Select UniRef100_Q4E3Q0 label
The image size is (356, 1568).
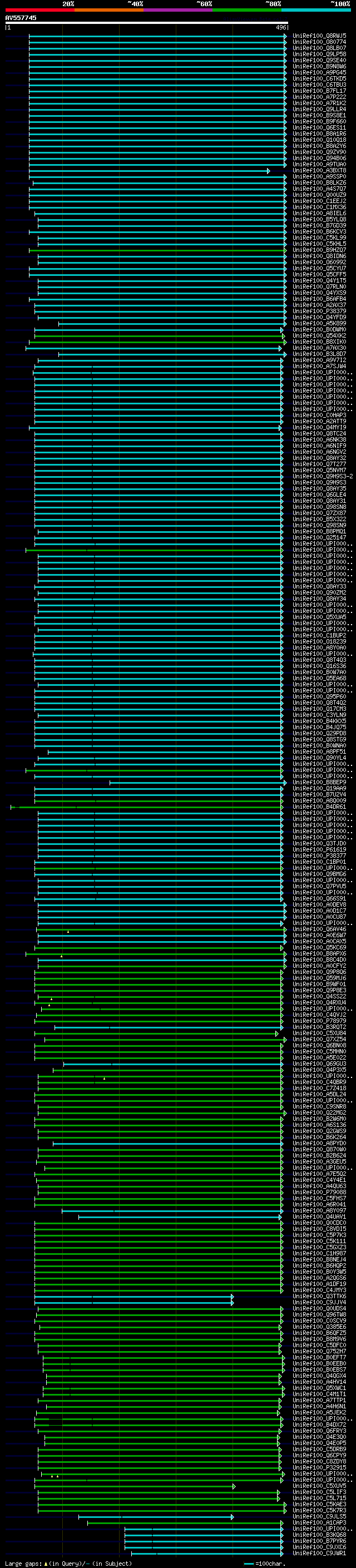(x=319, y=1437)
